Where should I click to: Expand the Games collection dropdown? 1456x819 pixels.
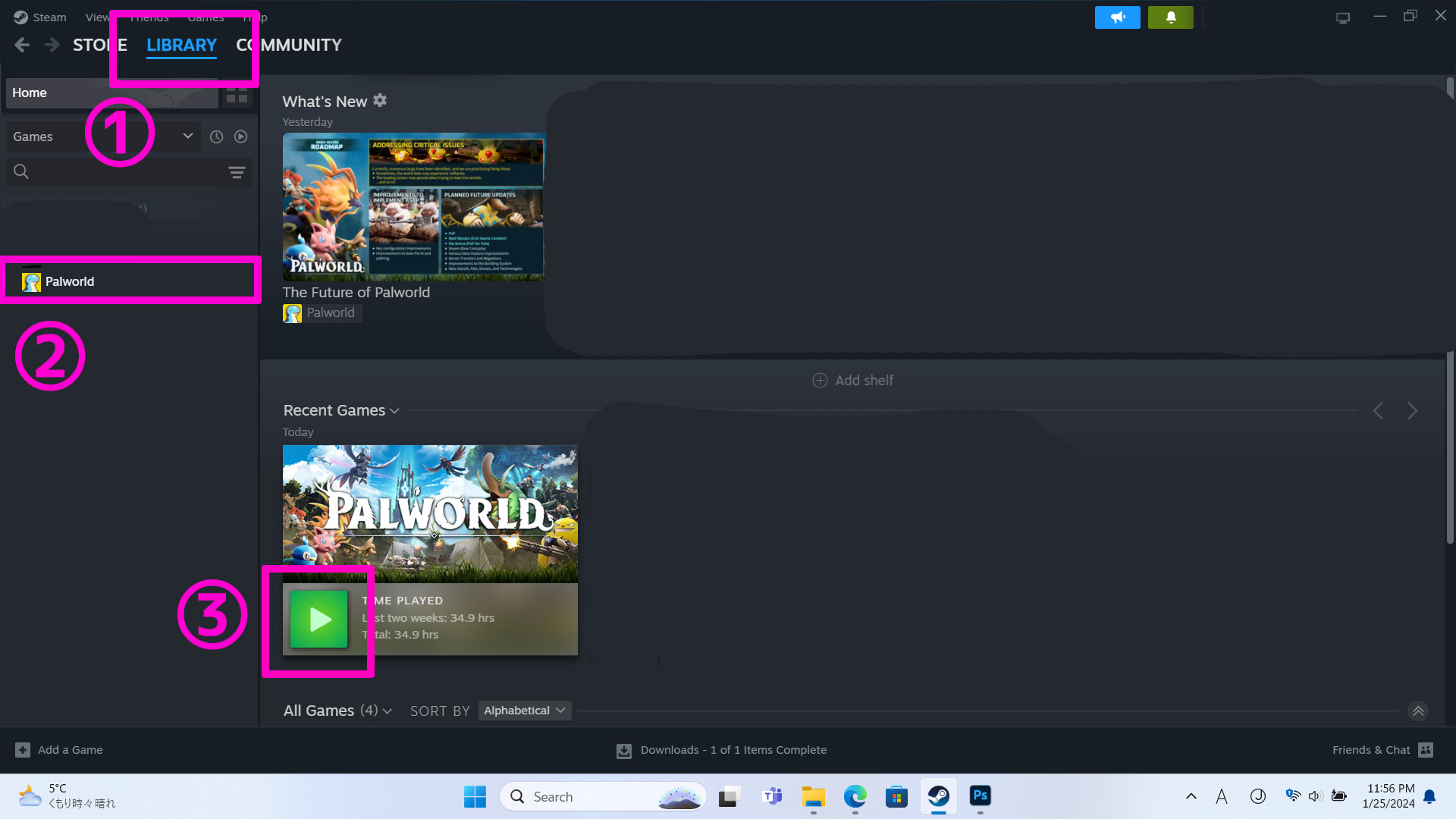(187, 136)
